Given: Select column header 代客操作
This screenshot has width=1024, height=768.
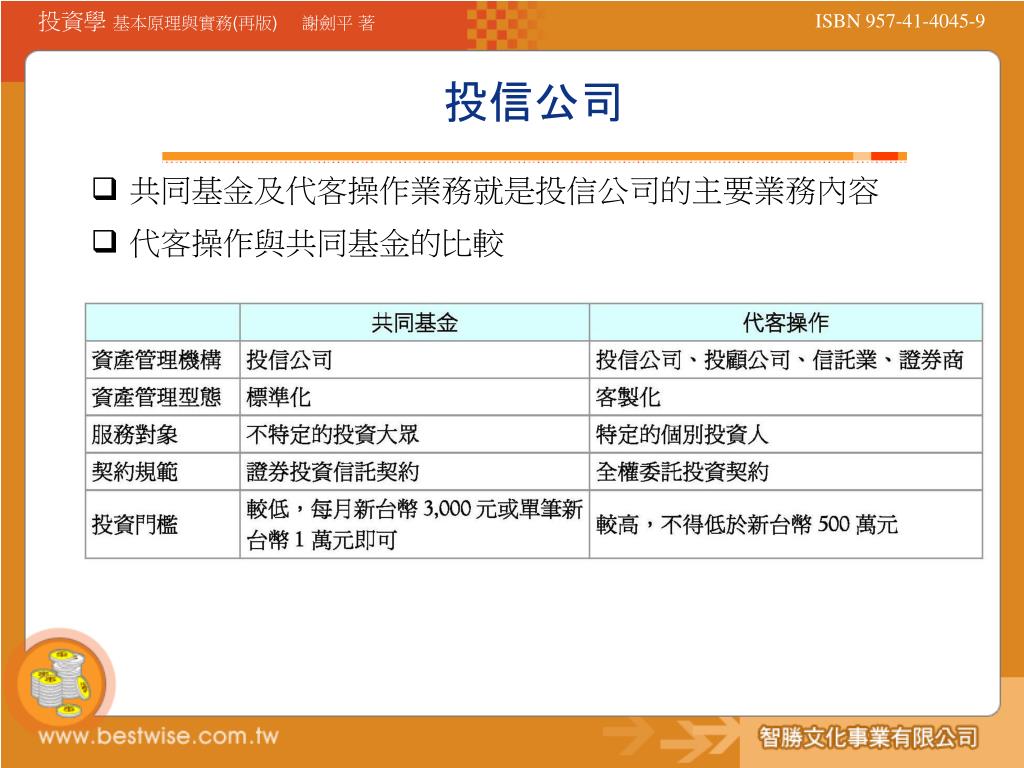Looking at the screenshot, I should 786,323.
